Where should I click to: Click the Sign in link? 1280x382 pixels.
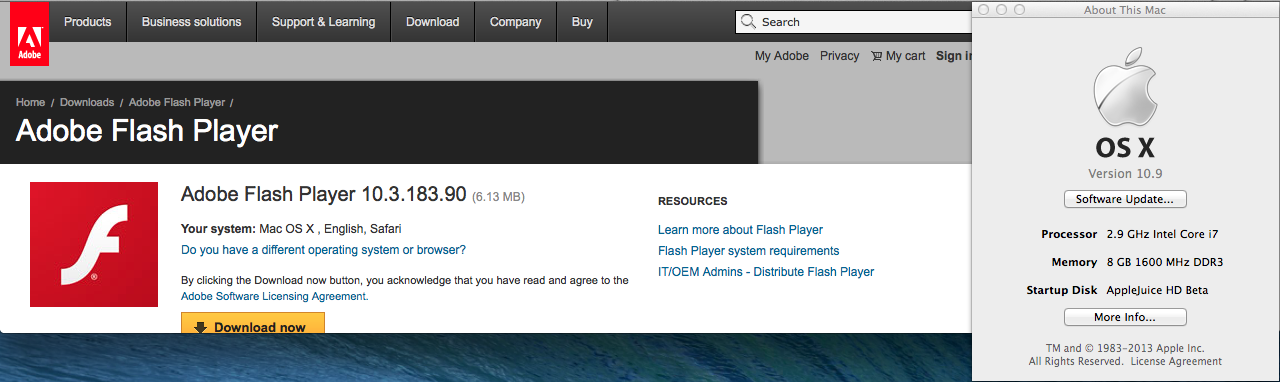click(x=954, y=56)
